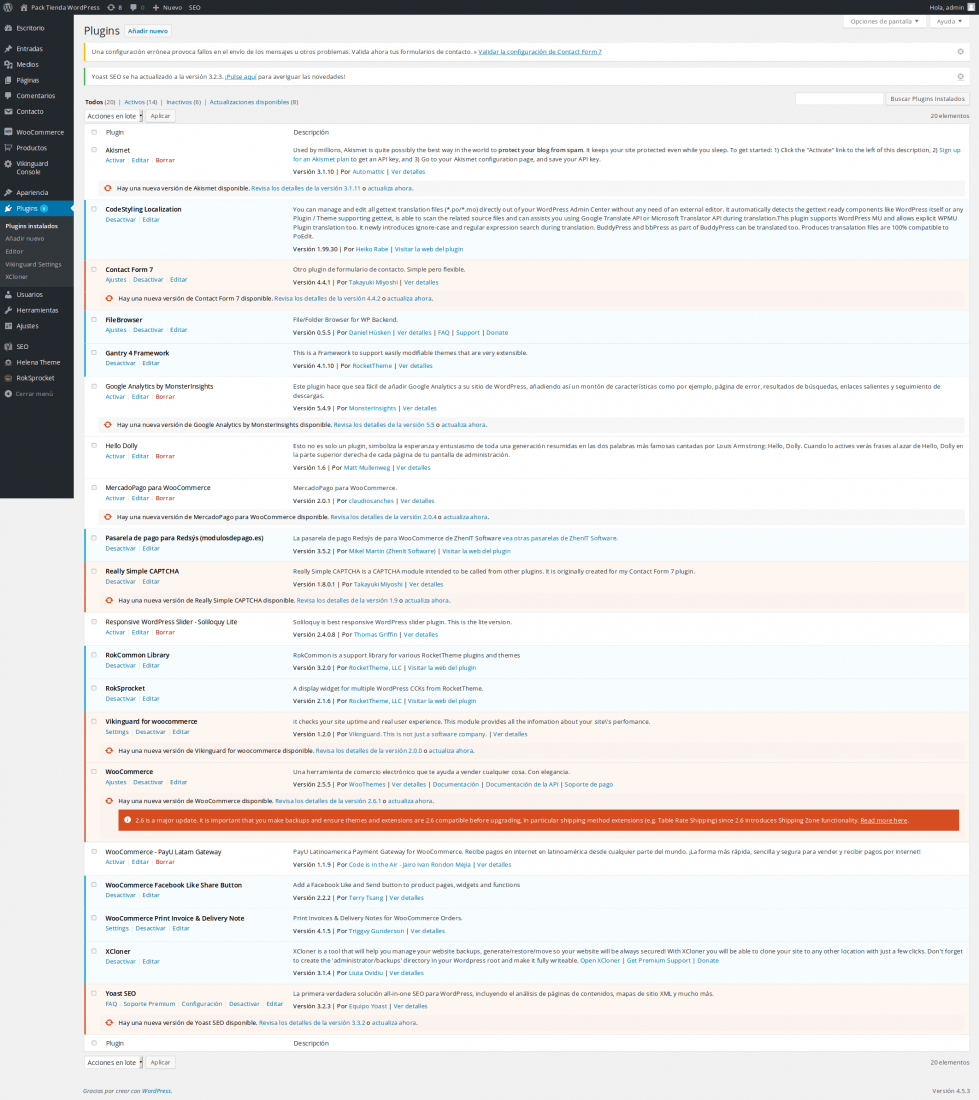Image resolution: width=979 pixels, height=1100 pixels.
Task: Click the Herramientas wrench icon
Action: pos(8,310)
